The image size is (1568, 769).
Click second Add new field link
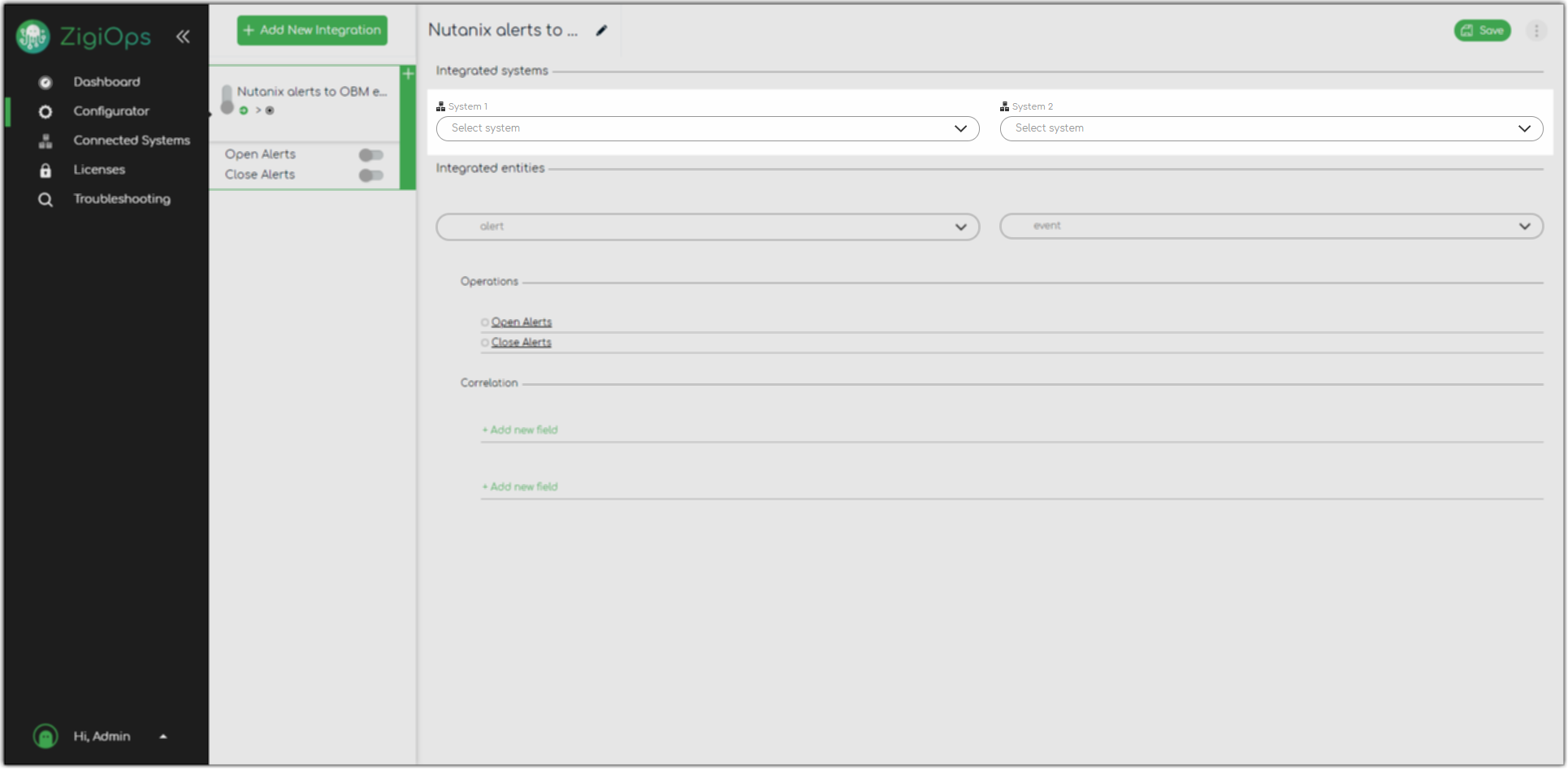520,486
